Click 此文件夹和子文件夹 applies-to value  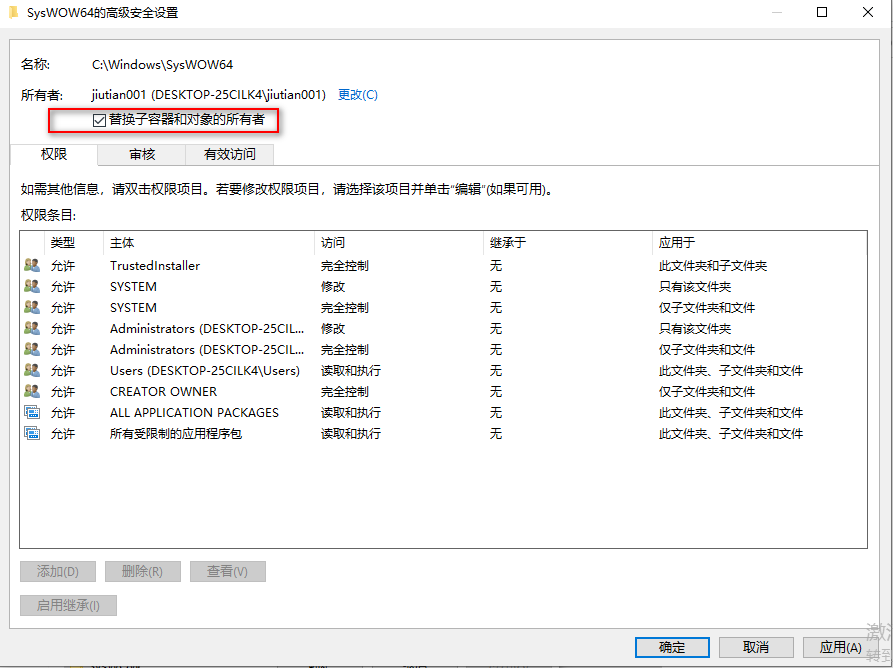coord(713,265)
